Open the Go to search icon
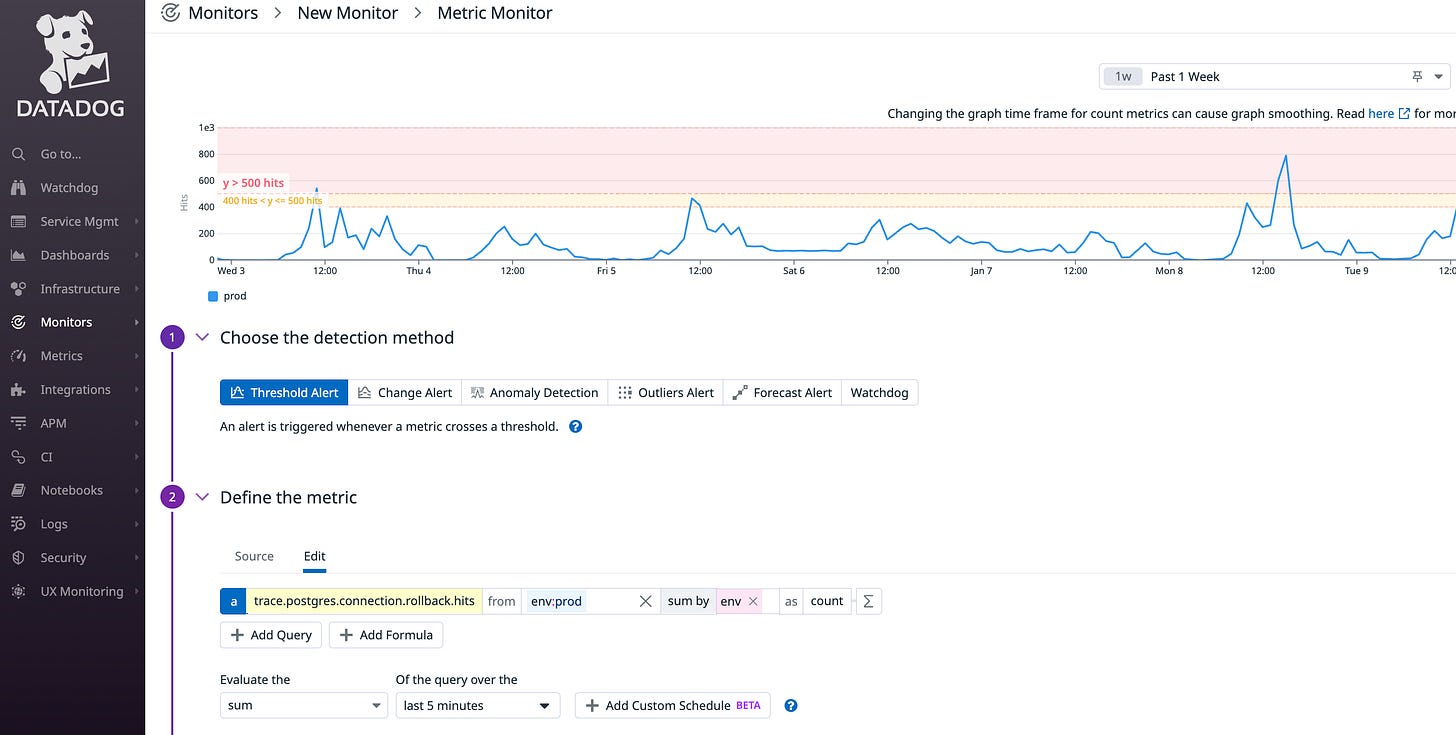 [18, 154]
